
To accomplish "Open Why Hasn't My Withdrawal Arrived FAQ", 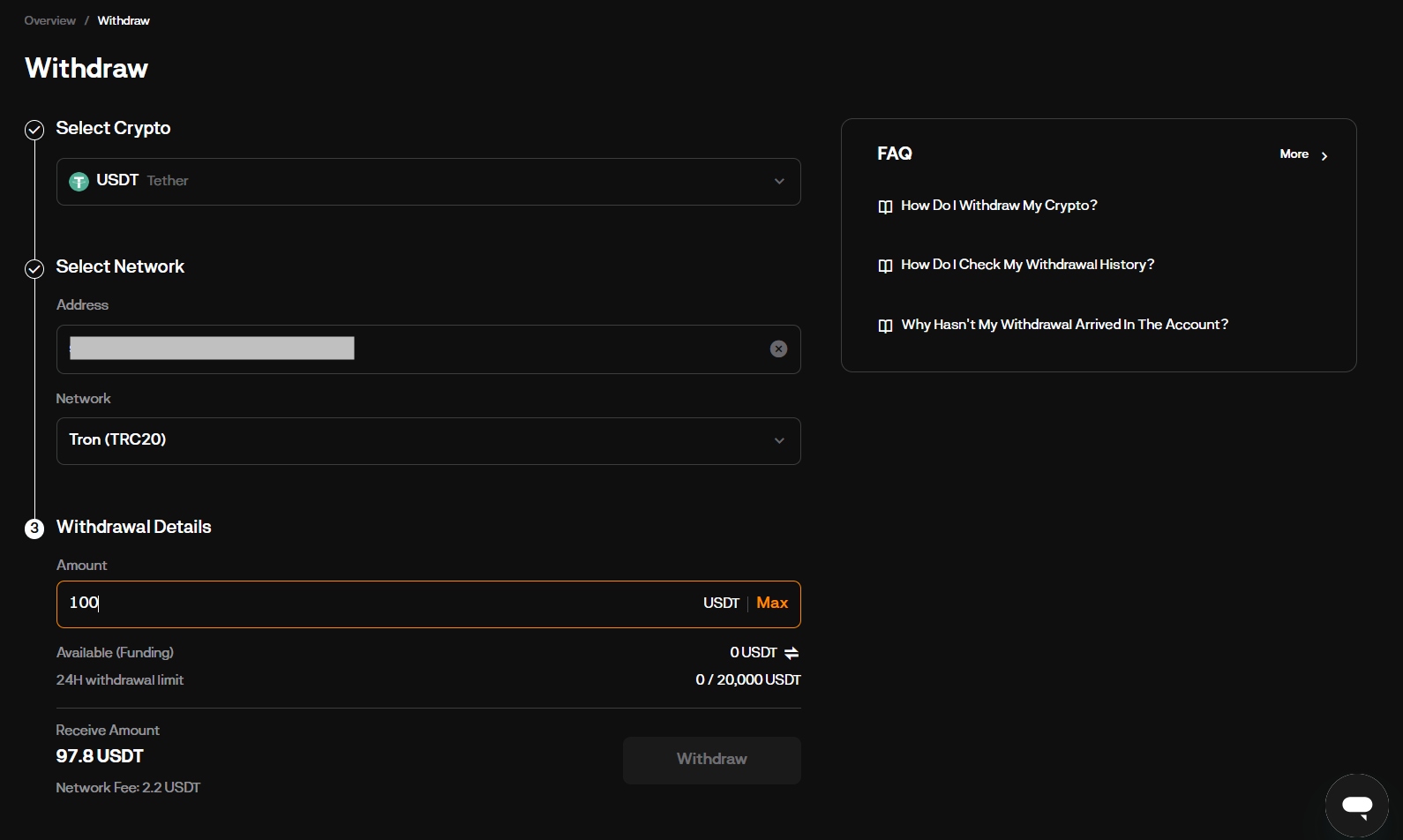I will (1064, 325).
